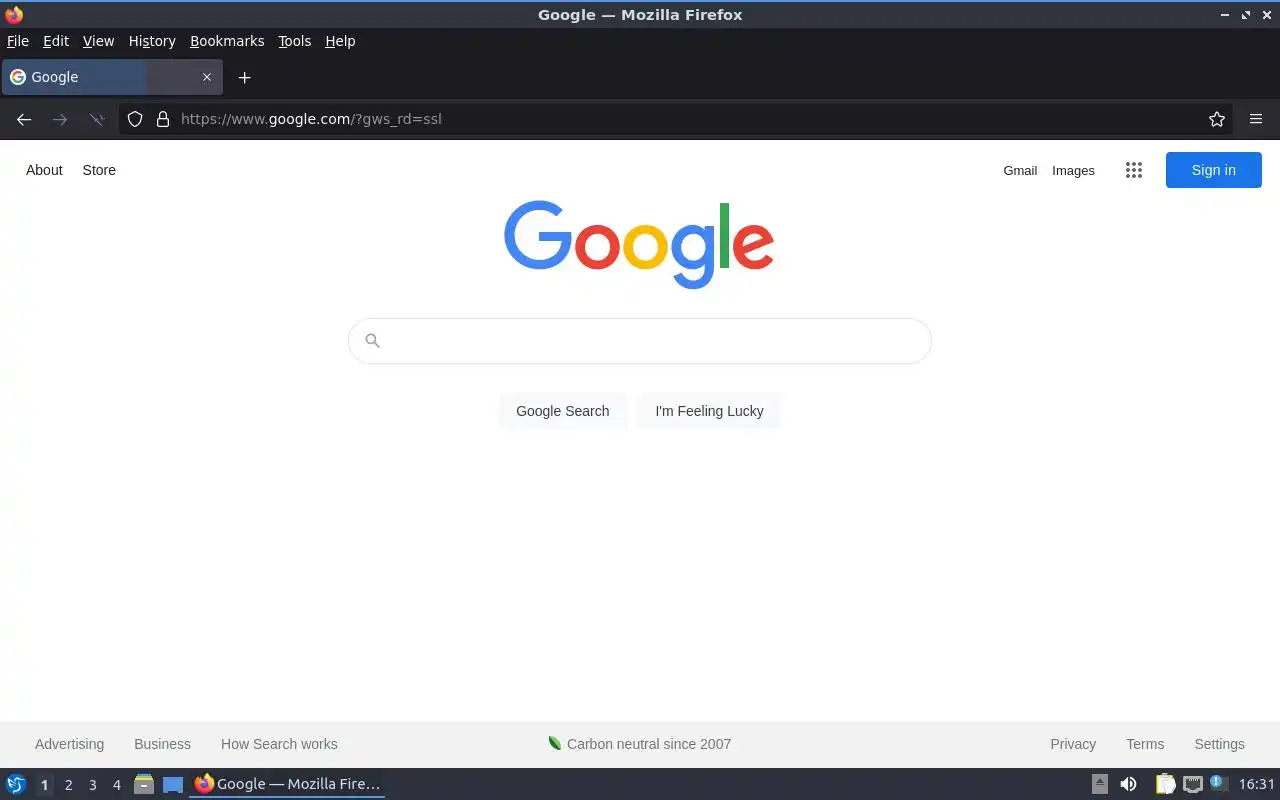The image size is (1280, 800).
Task: Click the forward navigation arrow
Action: pos(60,119)
